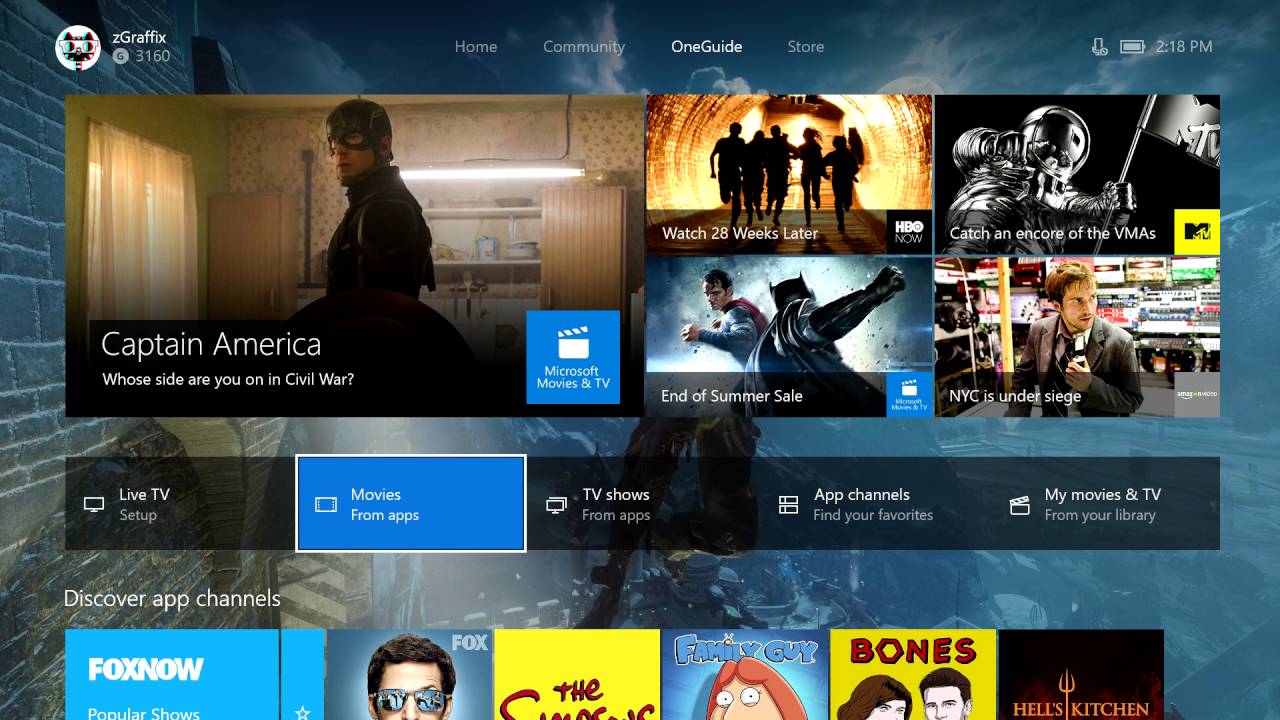Open the Captain America featured banner

355,256
